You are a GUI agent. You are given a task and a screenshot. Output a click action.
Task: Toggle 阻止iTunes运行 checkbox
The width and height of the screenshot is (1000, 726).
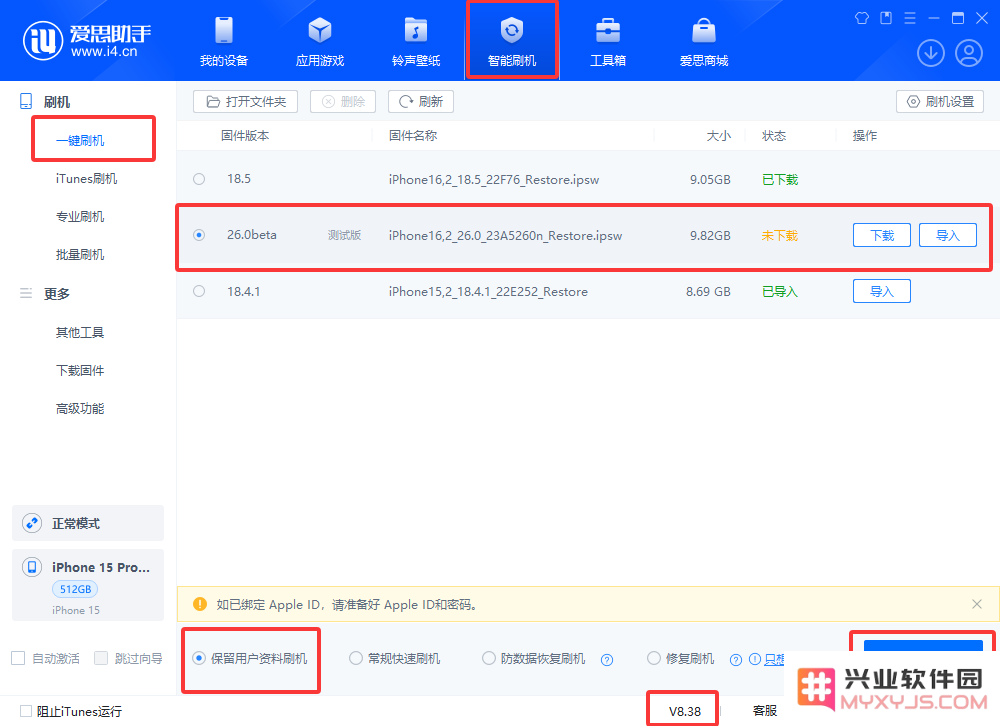[x=26, y=711]
